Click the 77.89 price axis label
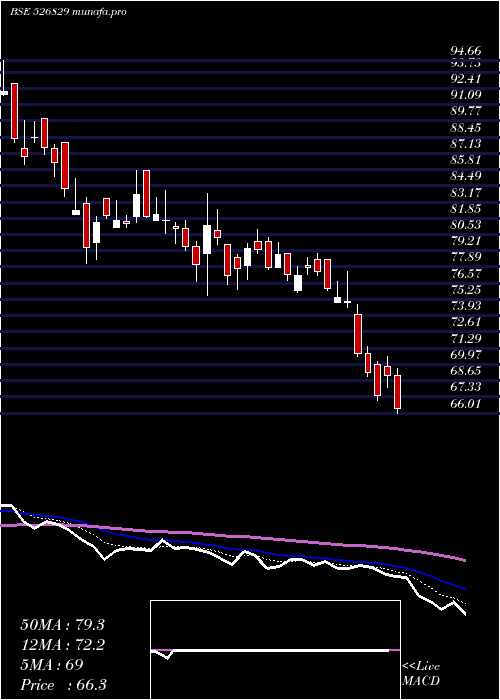Viewport: 500px width, 700px height. point(466,257)
